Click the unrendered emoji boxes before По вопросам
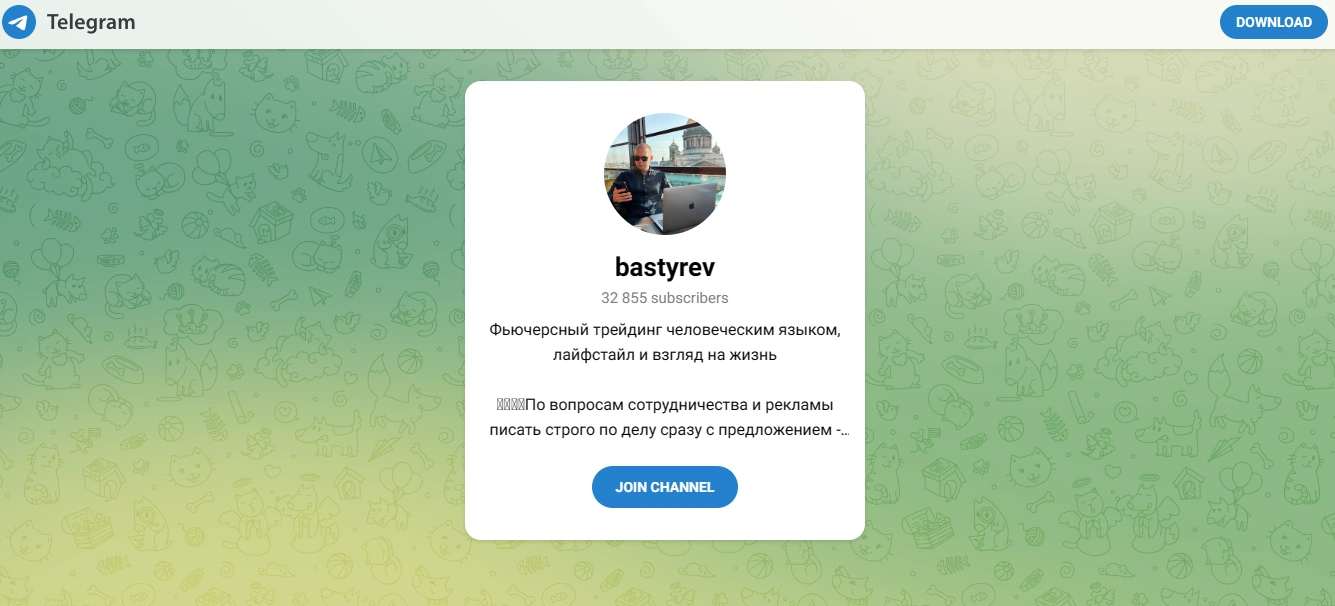Image resolution: width=1335 pixels, height=606 pixels. coord(510,405)
